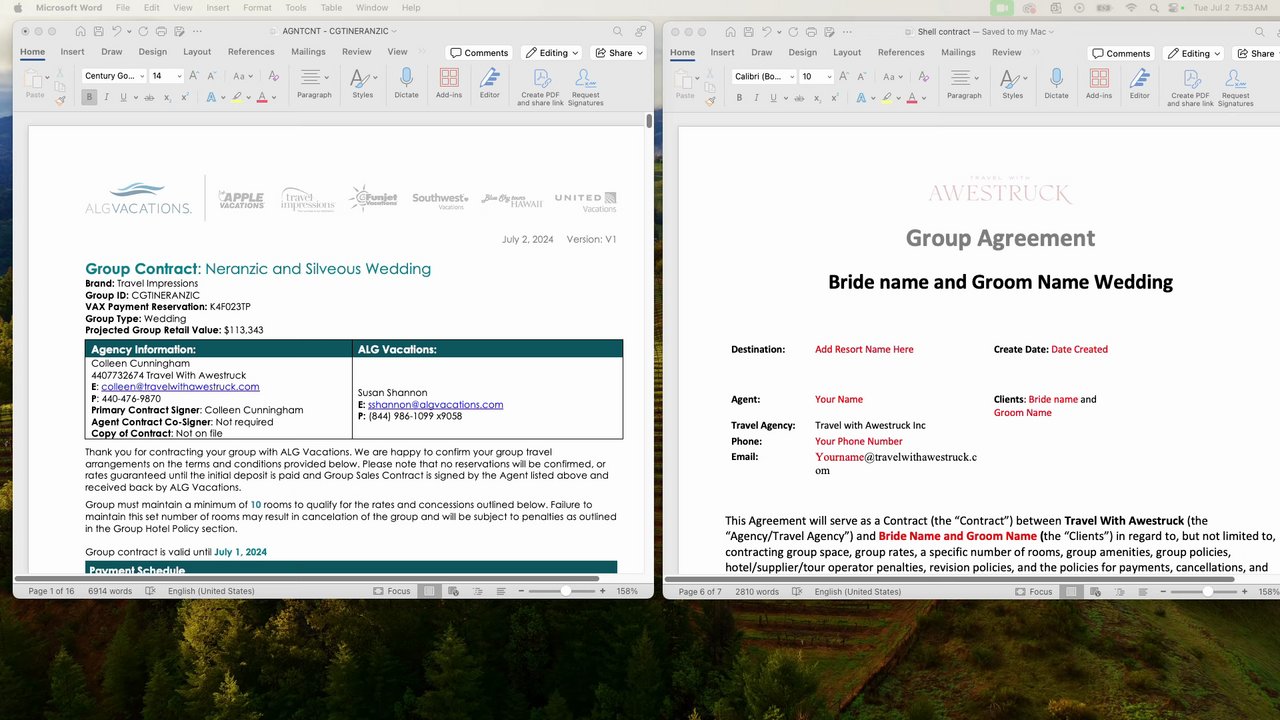Apply superscript in the AGNTCNT window
The height and width of the screenshot is (720, 1280).
184,98
